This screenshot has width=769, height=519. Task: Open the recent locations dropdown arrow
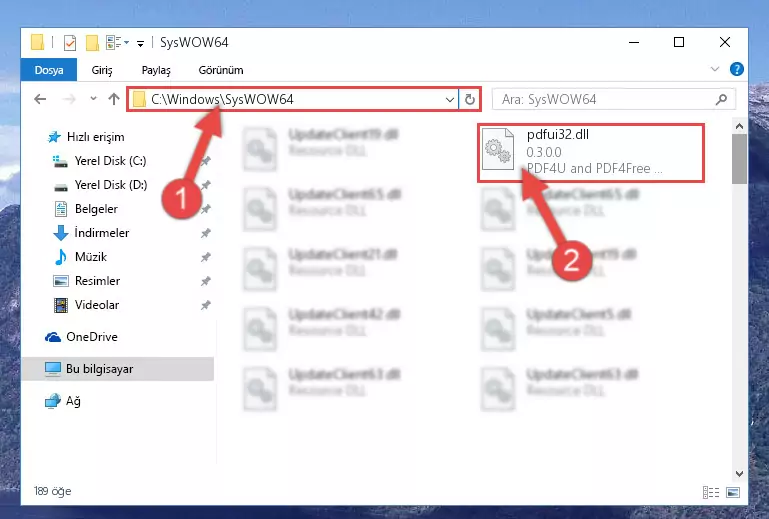(x=93, y=99)
